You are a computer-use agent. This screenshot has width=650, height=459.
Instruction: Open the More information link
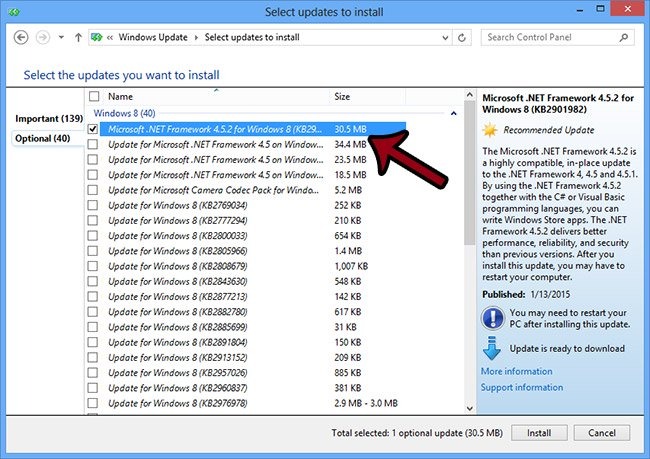pyautogui.click(x=516, y=372)
